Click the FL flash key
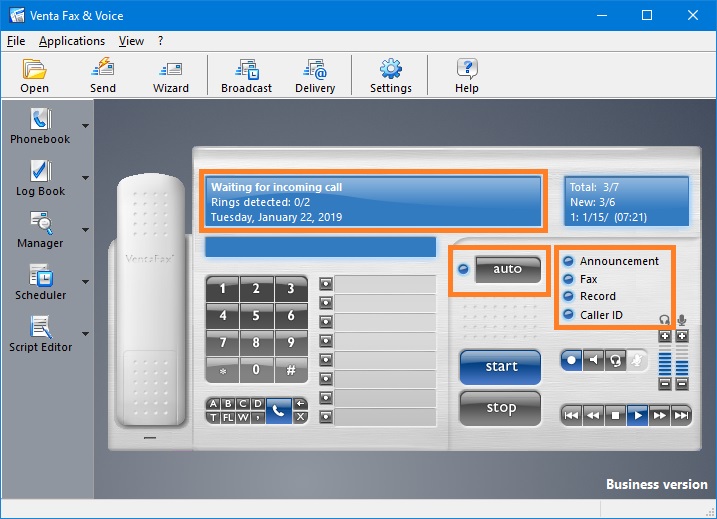The image size is (717, 519). pos(228,417)
